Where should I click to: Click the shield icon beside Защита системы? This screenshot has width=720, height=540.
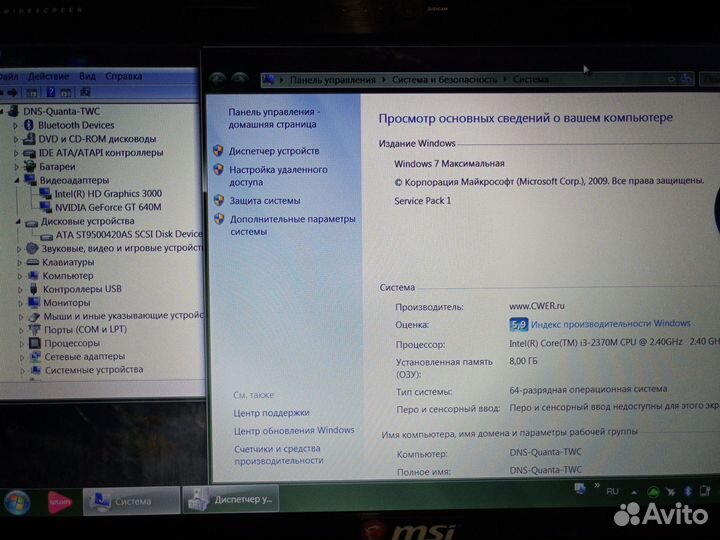click(219, 200)
